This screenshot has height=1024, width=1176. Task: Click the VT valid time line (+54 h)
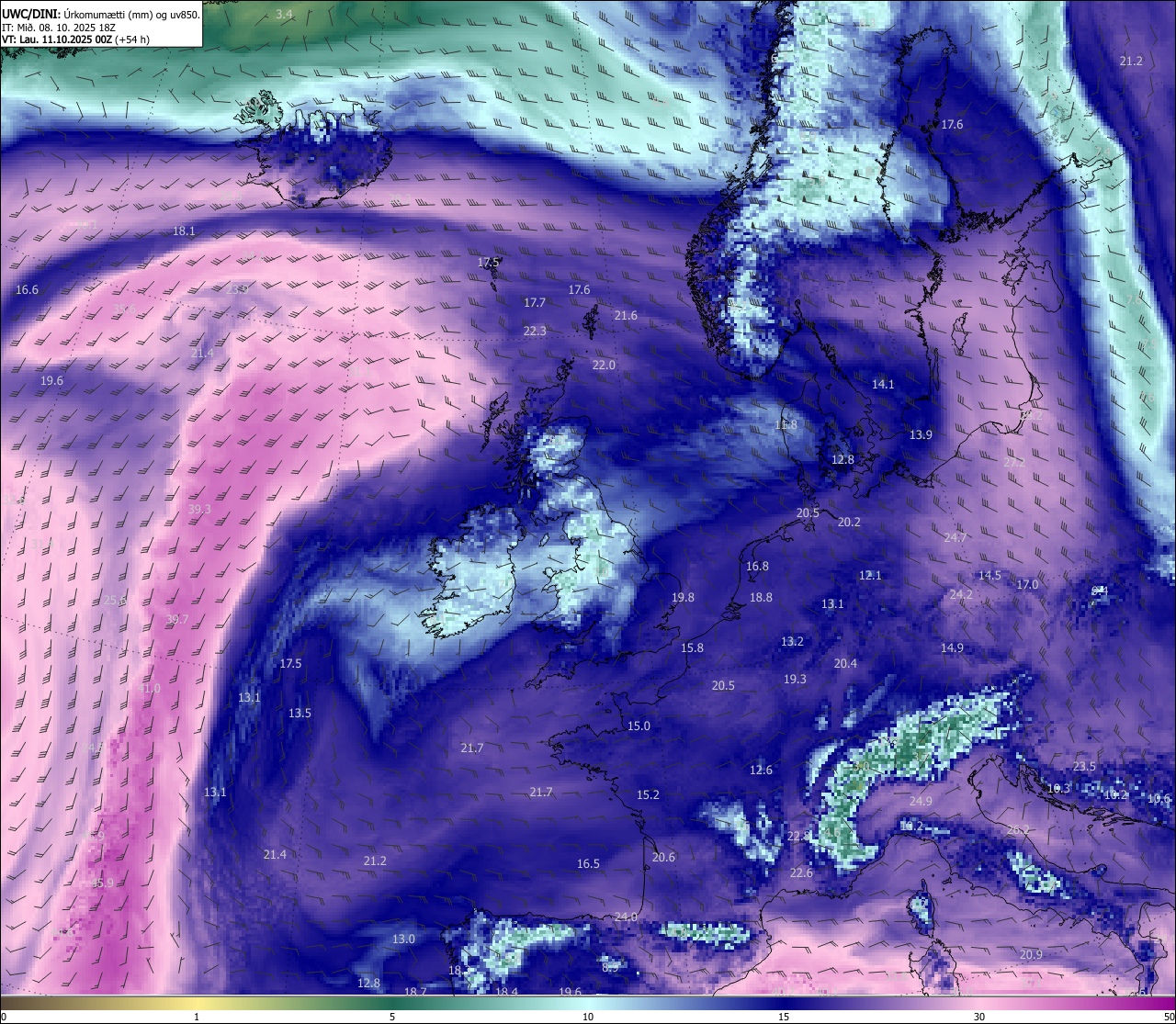click(x=75, y=39)
